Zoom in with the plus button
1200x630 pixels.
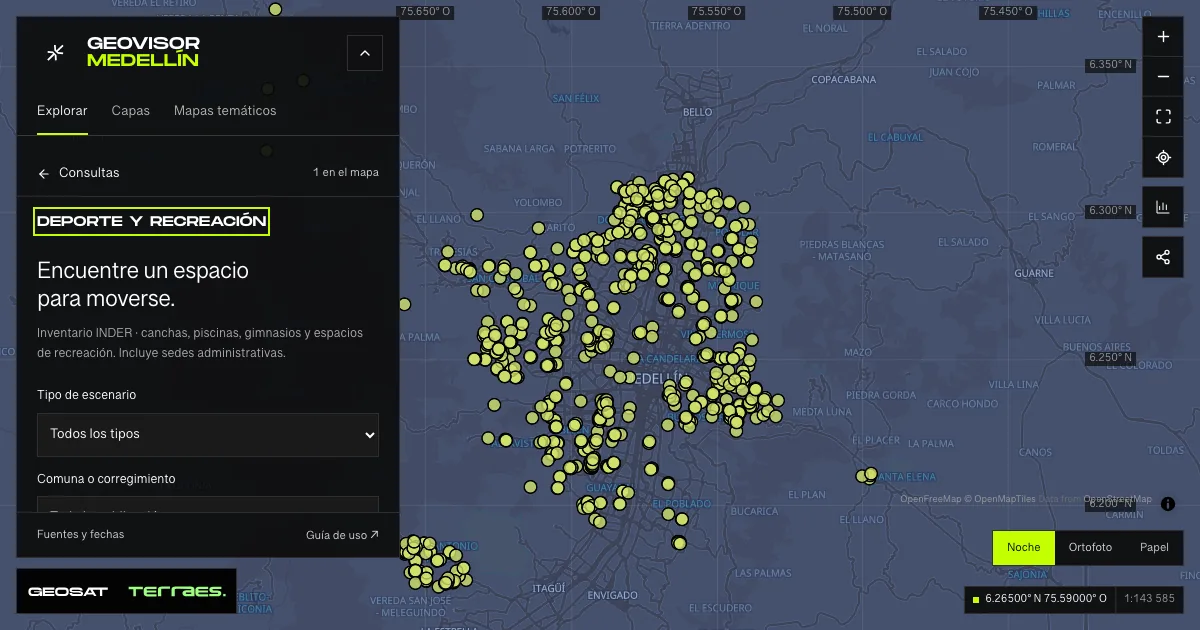(x=1163, y=37)
